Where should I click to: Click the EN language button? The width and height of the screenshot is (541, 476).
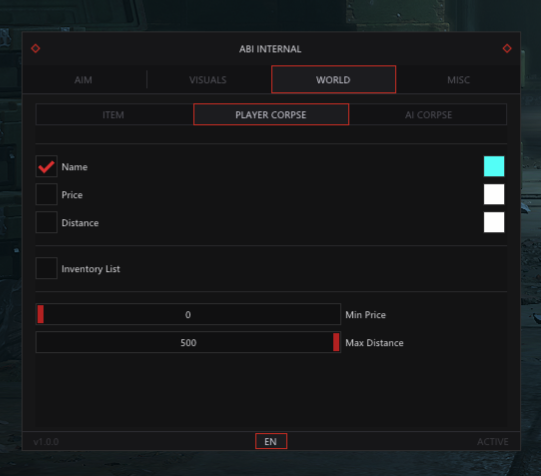pyautogui.click(x=271, y=441)
